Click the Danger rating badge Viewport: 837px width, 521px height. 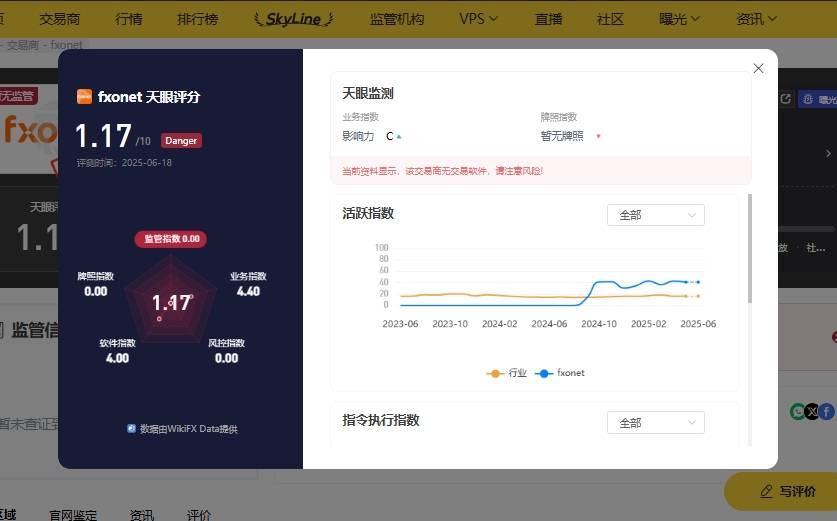[x=181, y=140]
